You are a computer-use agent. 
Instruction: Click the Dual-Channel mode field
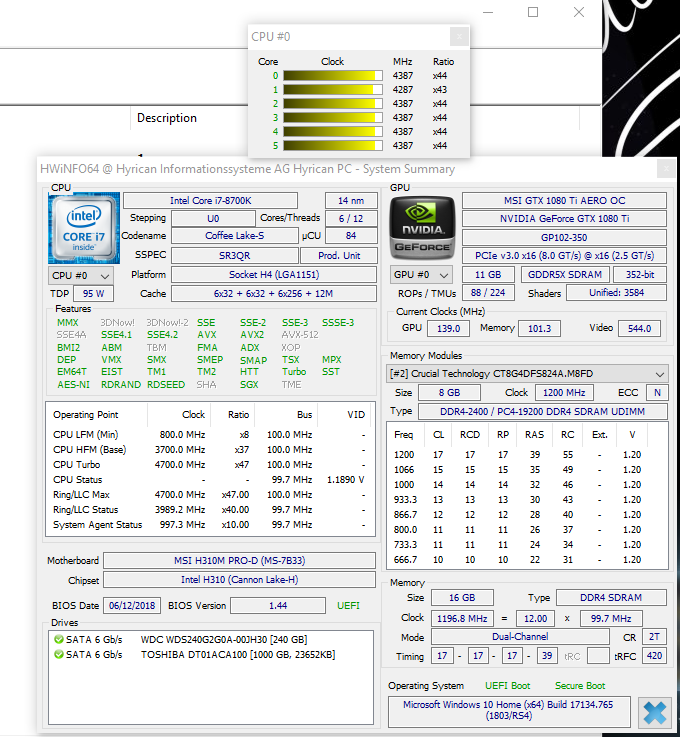pyautogui.click(x=520, y=637)
